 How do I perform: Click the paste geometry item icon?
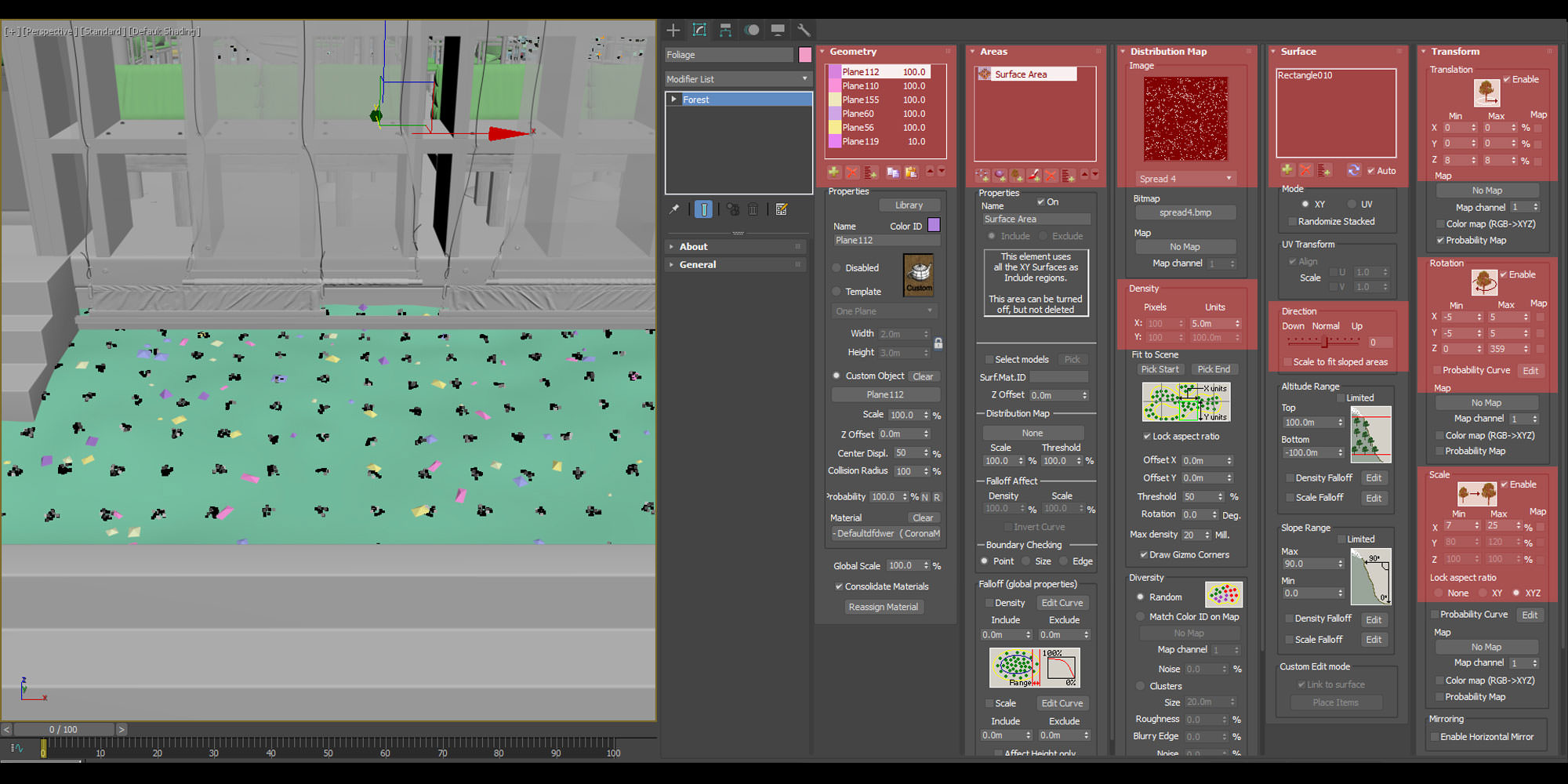(x=910, y=172)
